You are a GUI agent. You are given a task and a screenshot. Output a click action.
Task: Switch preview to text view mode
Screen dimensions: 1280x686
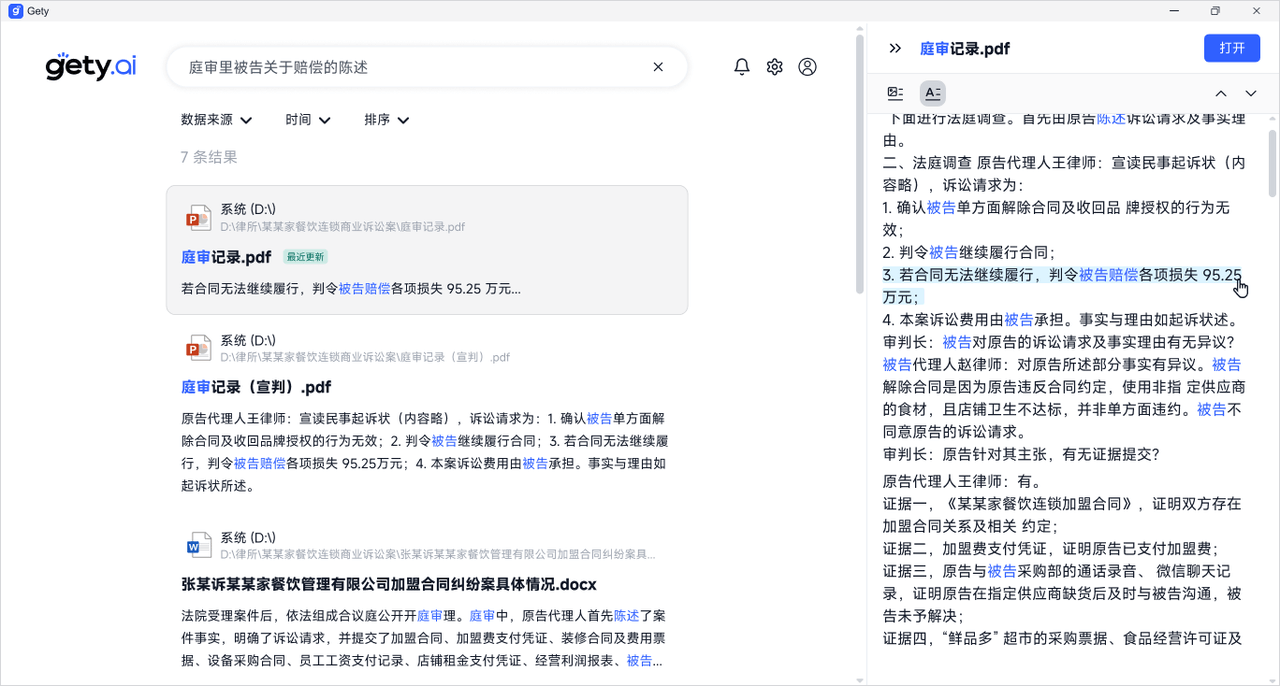932,93
